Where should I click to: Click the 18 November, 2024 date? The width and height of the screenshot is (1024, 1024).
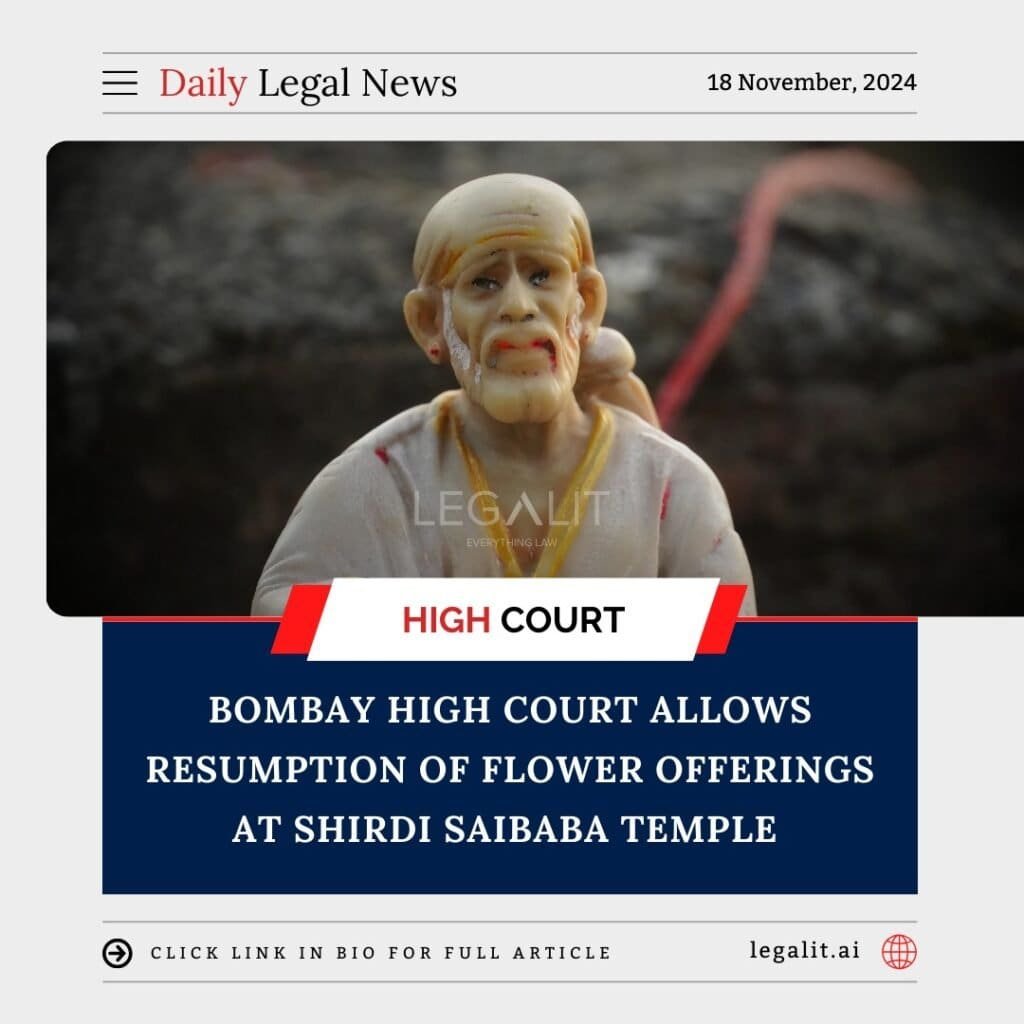(811, 82)
